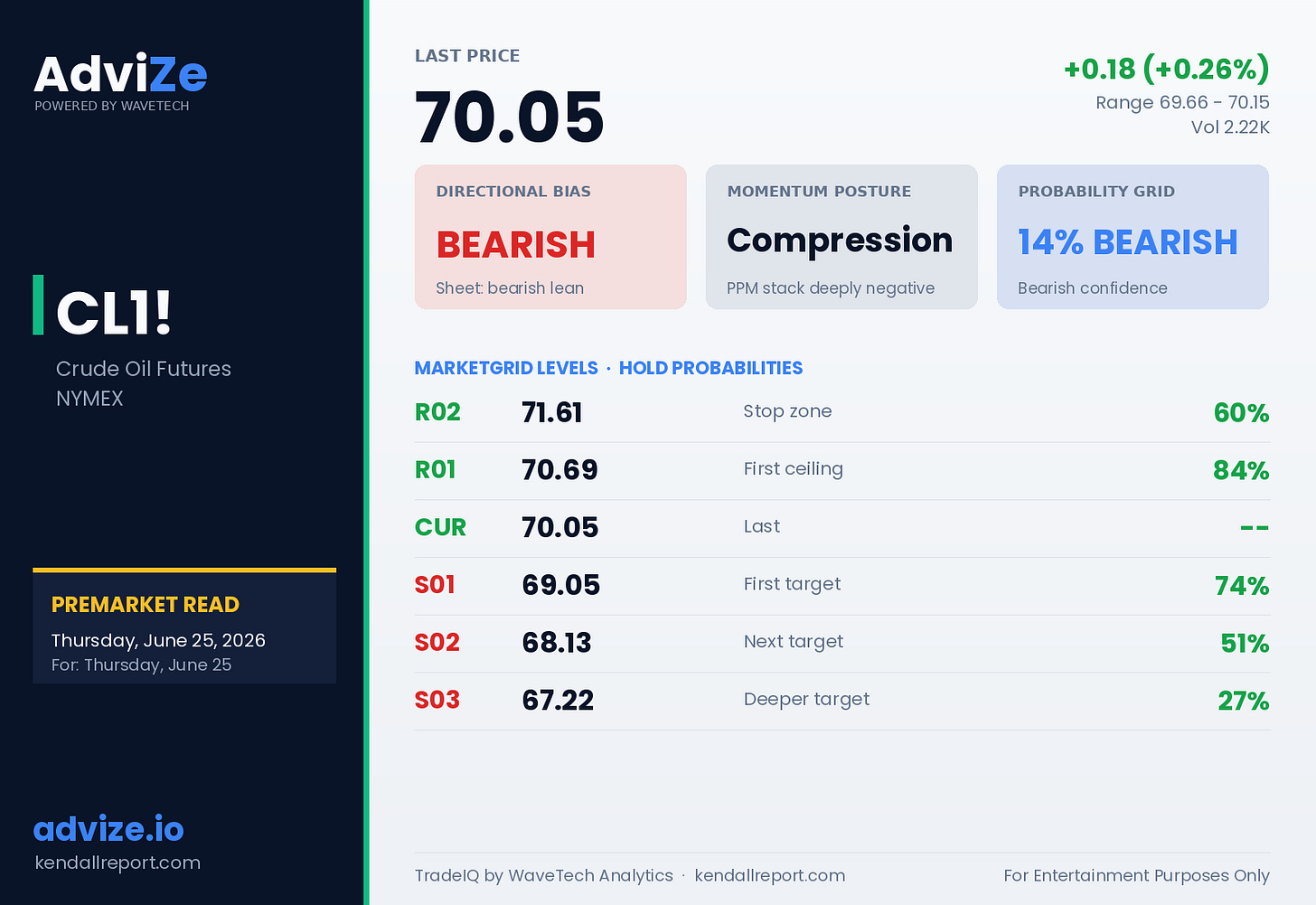Click the "Compression" momentum posture value
Screen dimensions: 1316x905
coord(840,240)
